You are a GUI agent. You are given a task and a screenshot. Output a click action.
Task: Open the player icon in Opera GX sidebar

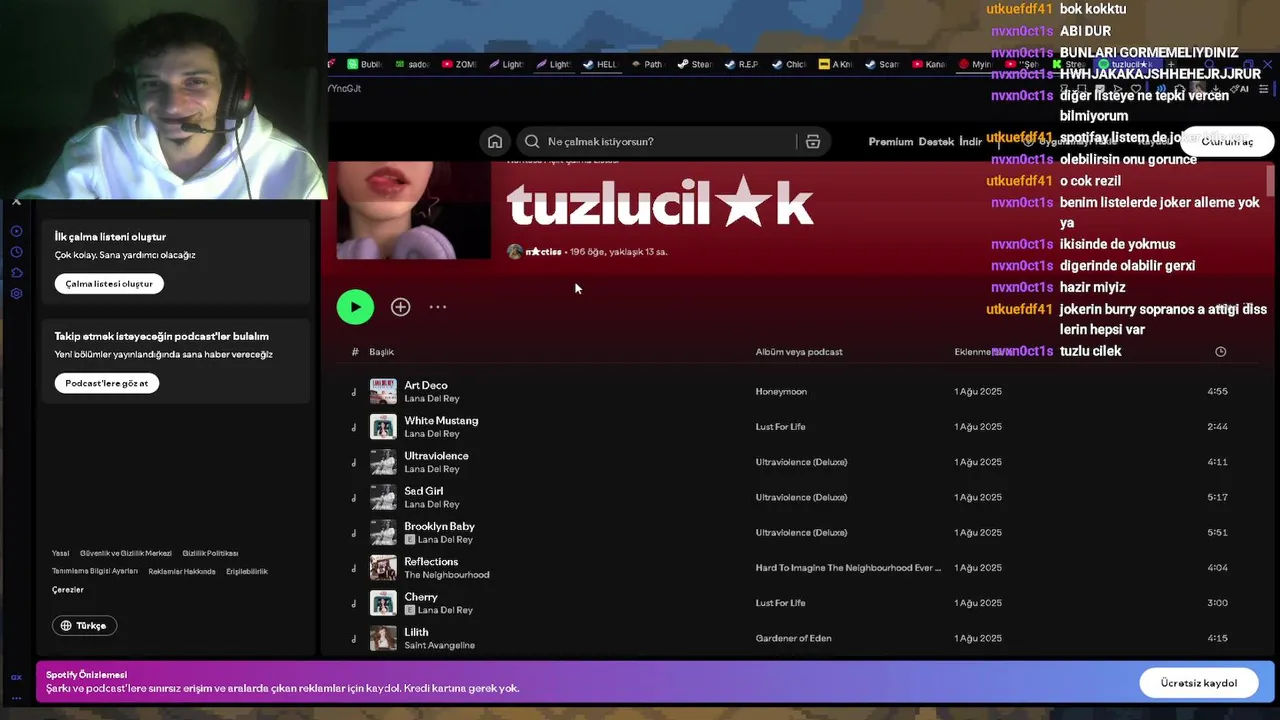pos(16,231)
